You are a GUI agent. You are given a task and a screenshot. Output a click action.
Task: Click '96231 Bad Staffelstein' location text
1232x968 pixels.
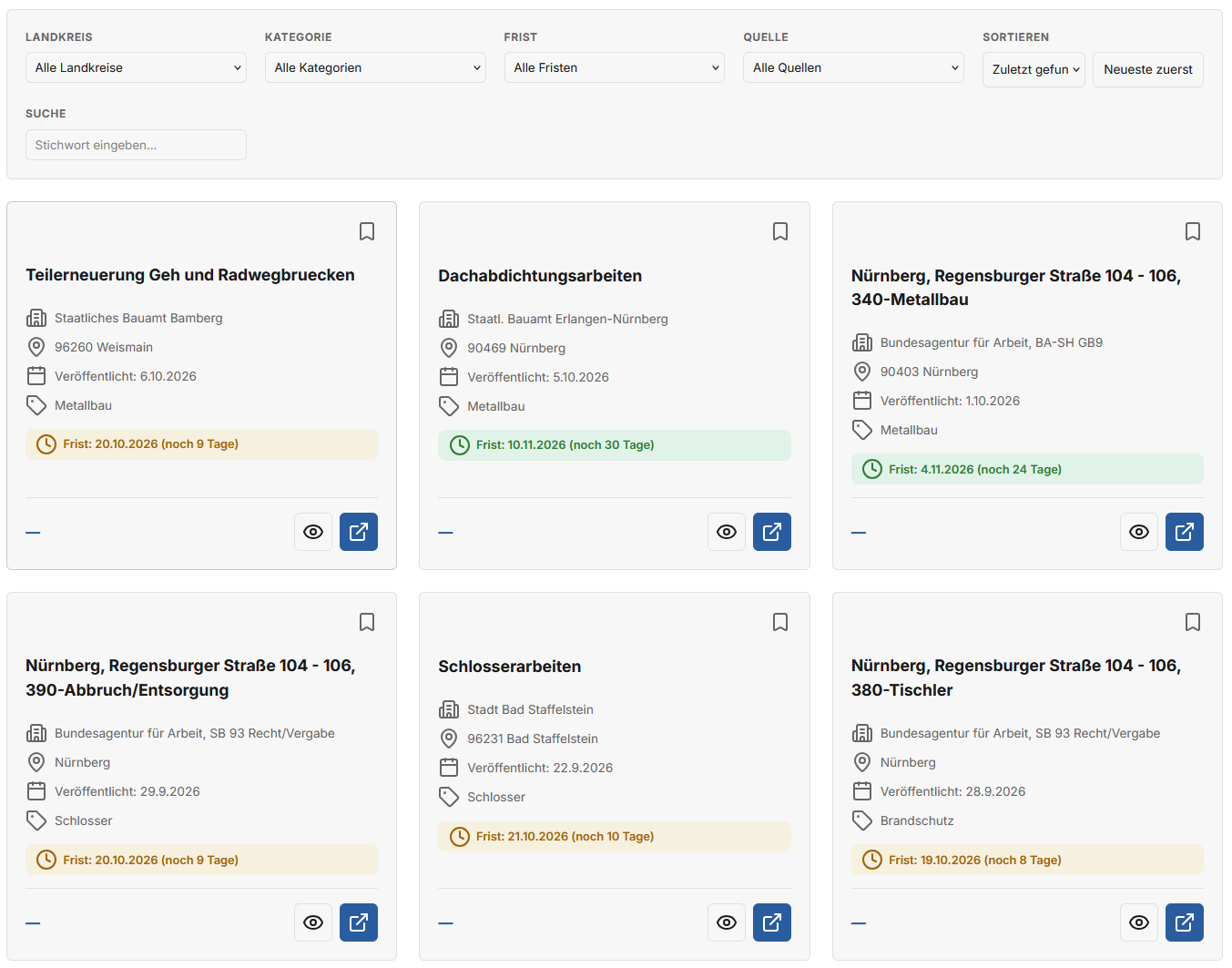pyautogui.click(x=533, y=739)
